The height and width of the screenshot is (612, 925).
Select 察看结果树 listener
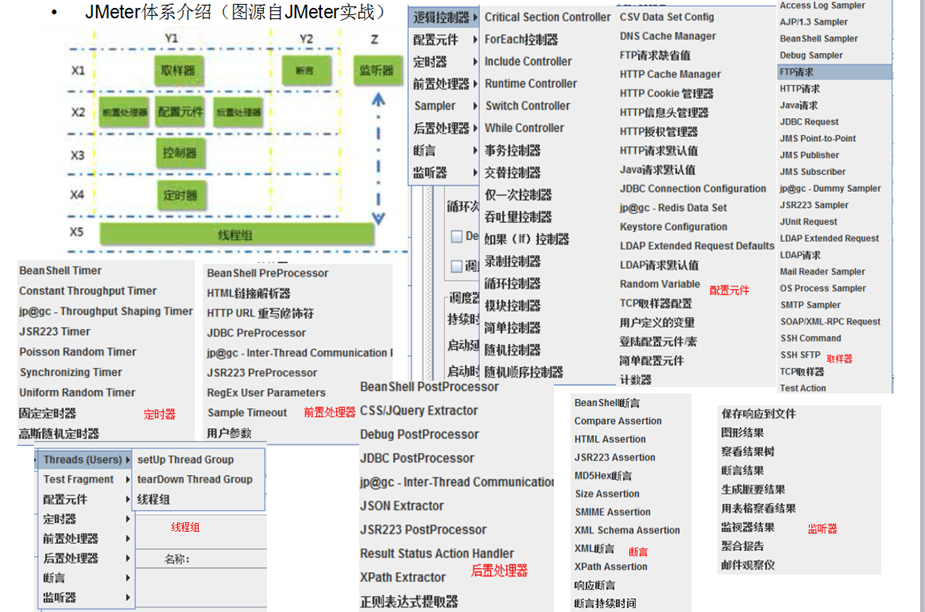click(x=747, y=451)
